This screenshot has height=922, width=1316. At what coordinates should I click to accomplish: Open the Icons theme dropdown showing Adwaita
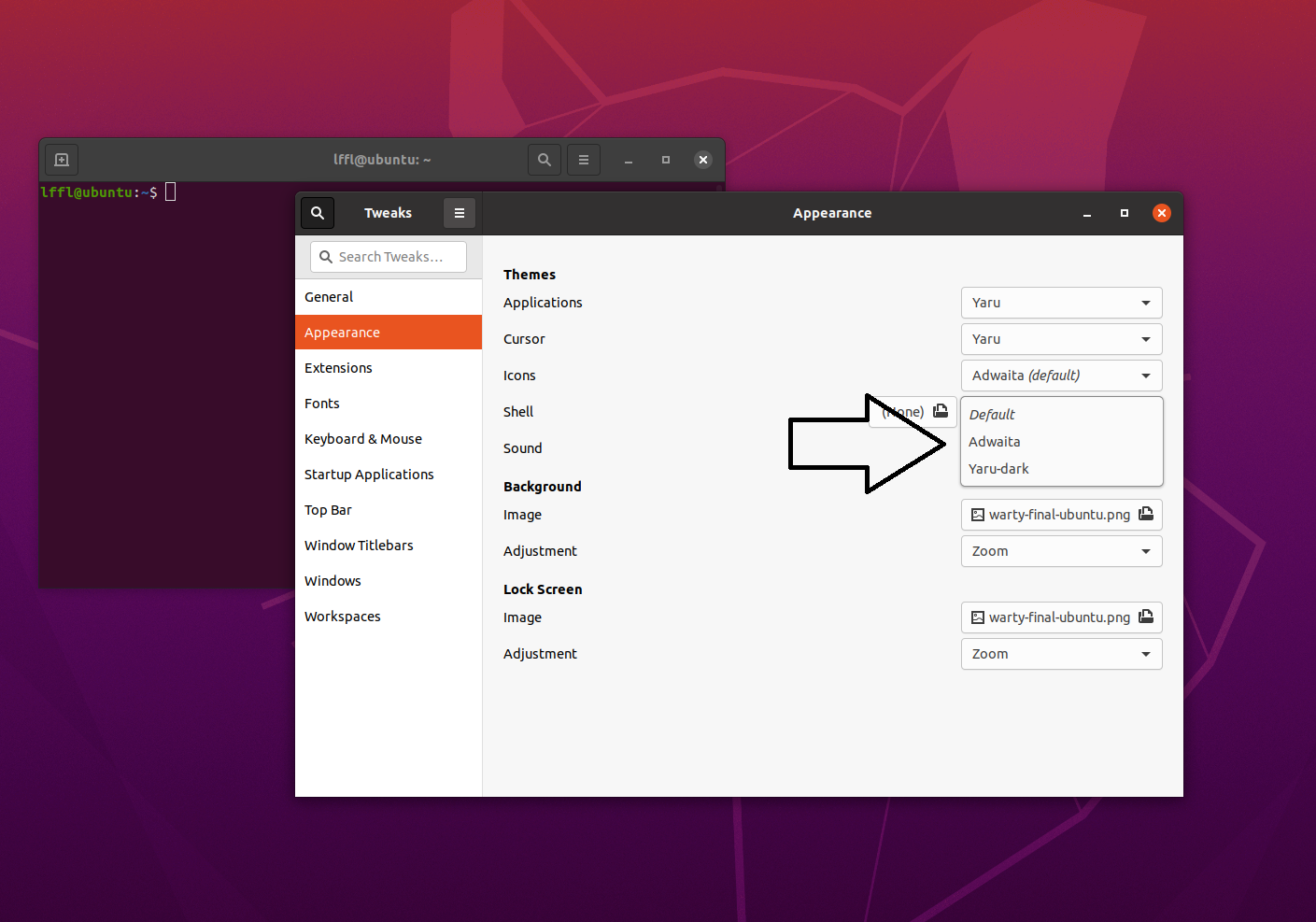tap(1061, 375)
